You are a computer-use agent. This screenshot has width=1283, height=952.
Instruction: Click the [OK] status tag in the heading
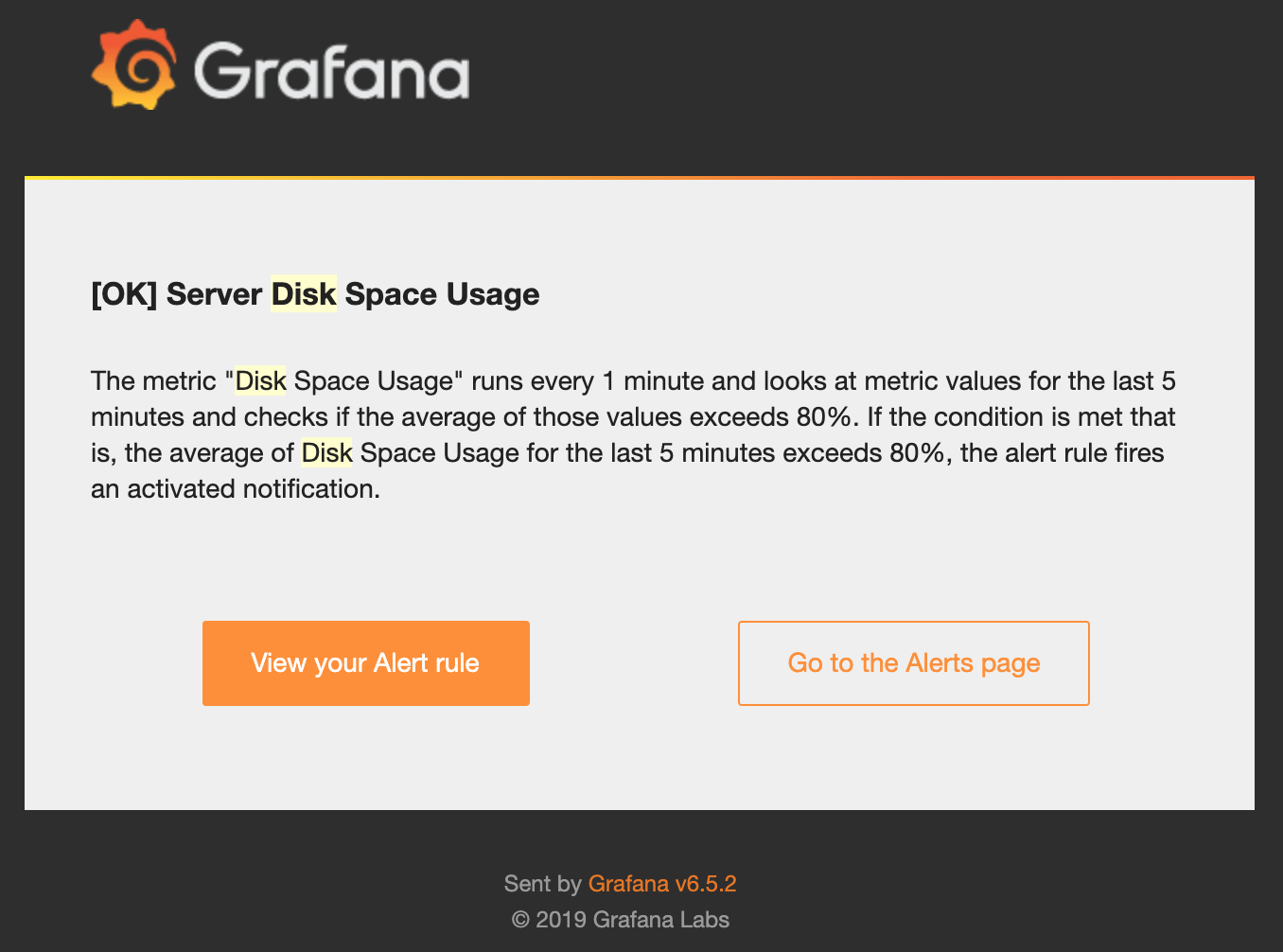[124, 294]
